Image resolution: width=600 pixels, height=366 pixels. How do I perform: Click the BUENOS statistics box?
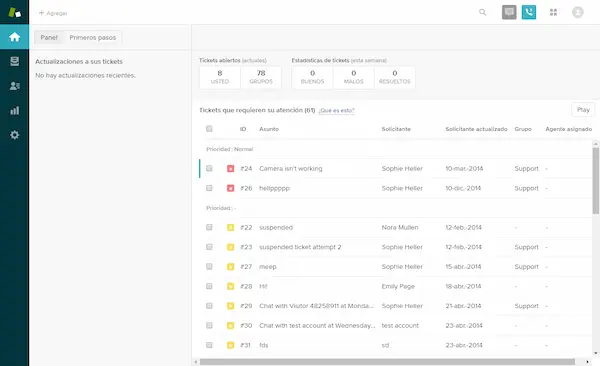point(312,77)
